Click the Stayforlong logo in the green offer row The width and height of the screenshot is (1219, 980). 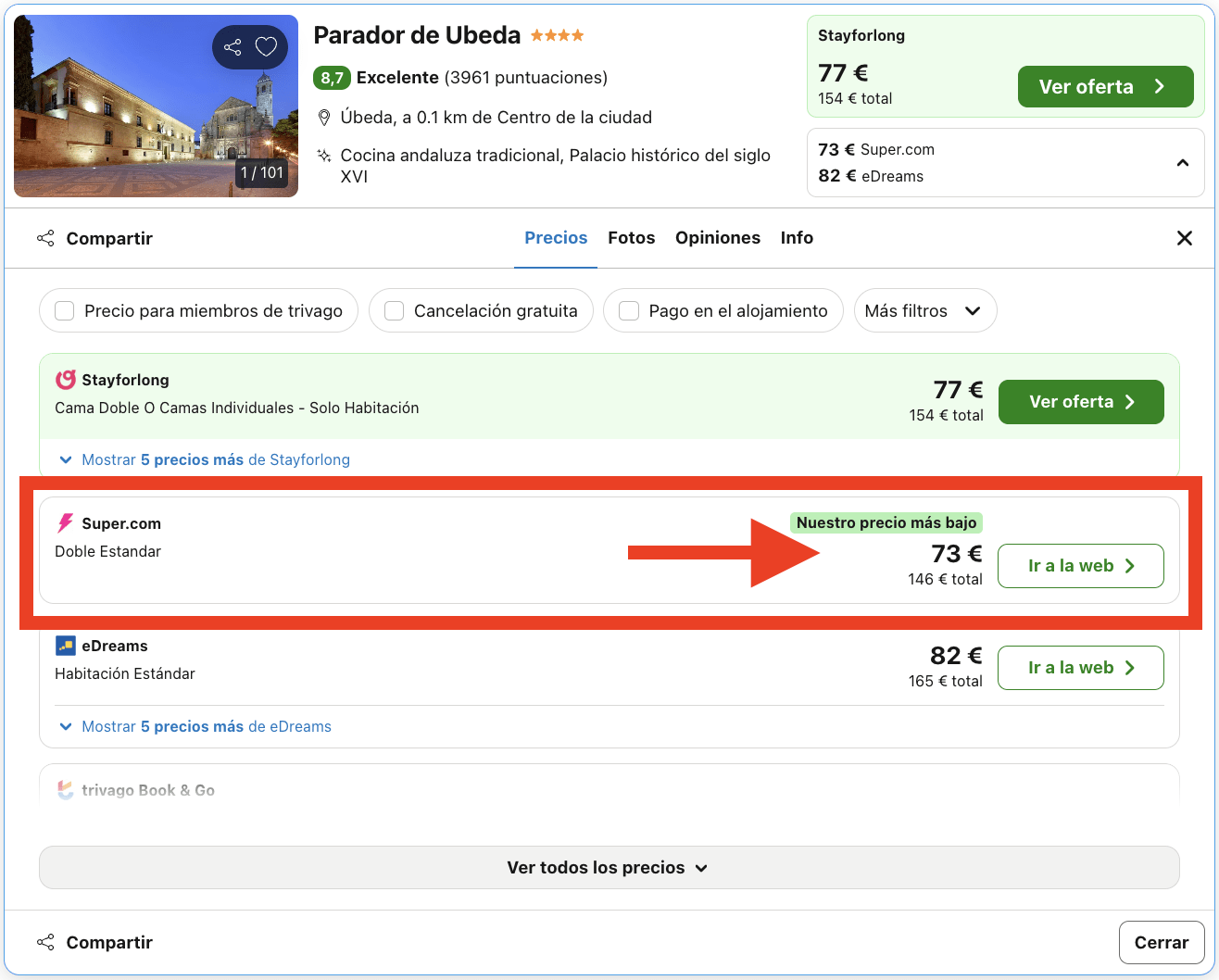[63, 380]
